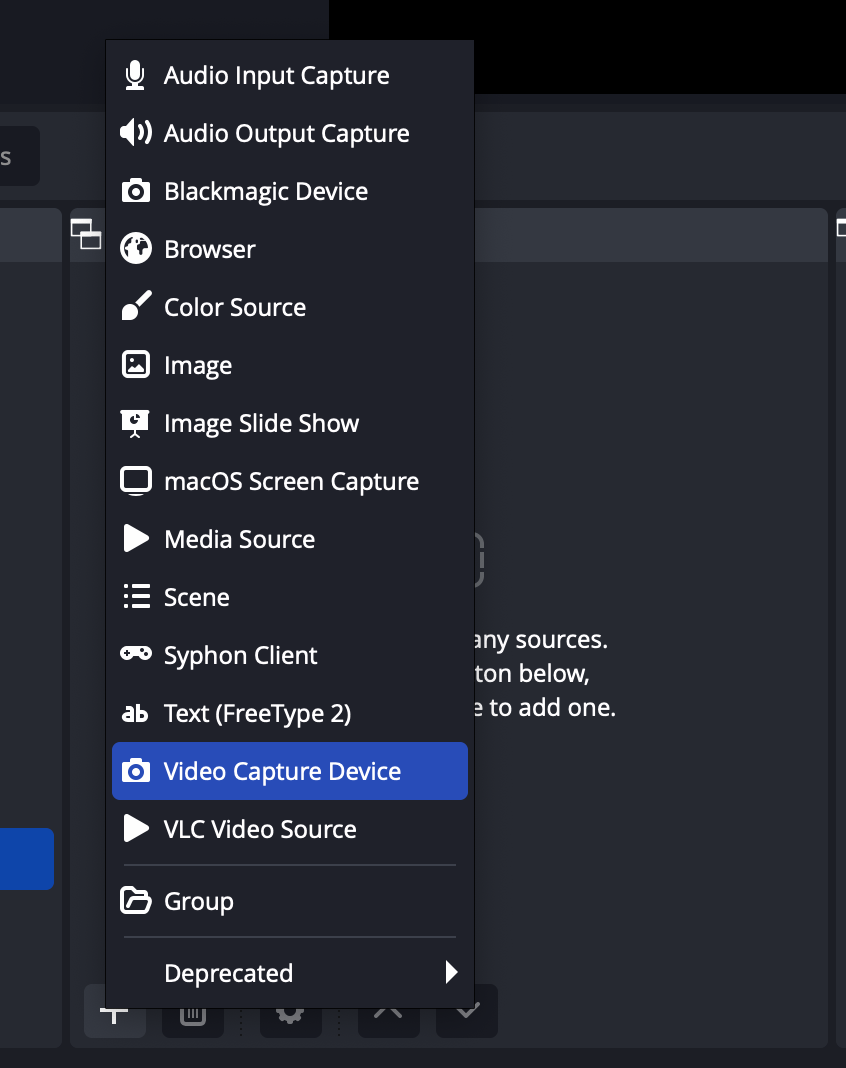Click the speaker icon beside Audio Output Capture
Viewport: 846px width, 1068px height.
click(x=136, y=133)
